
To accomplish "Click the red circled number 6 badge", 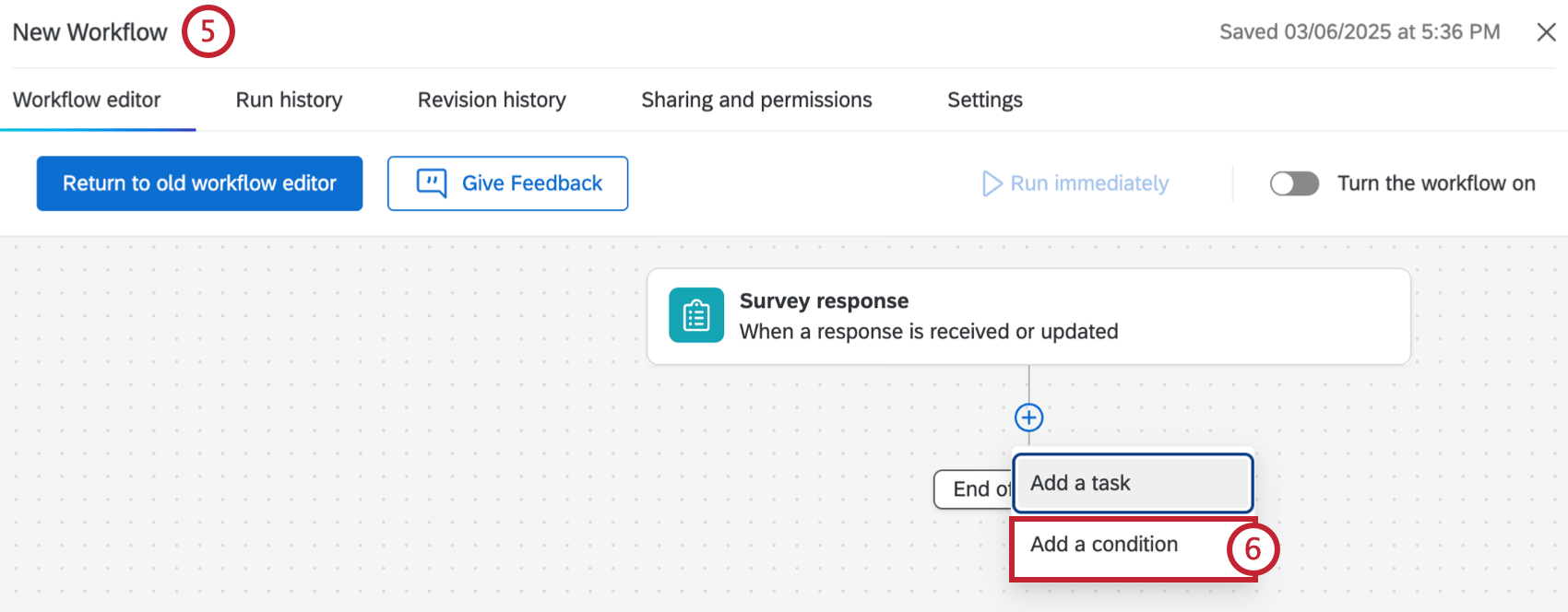I will coord(1253,549).
